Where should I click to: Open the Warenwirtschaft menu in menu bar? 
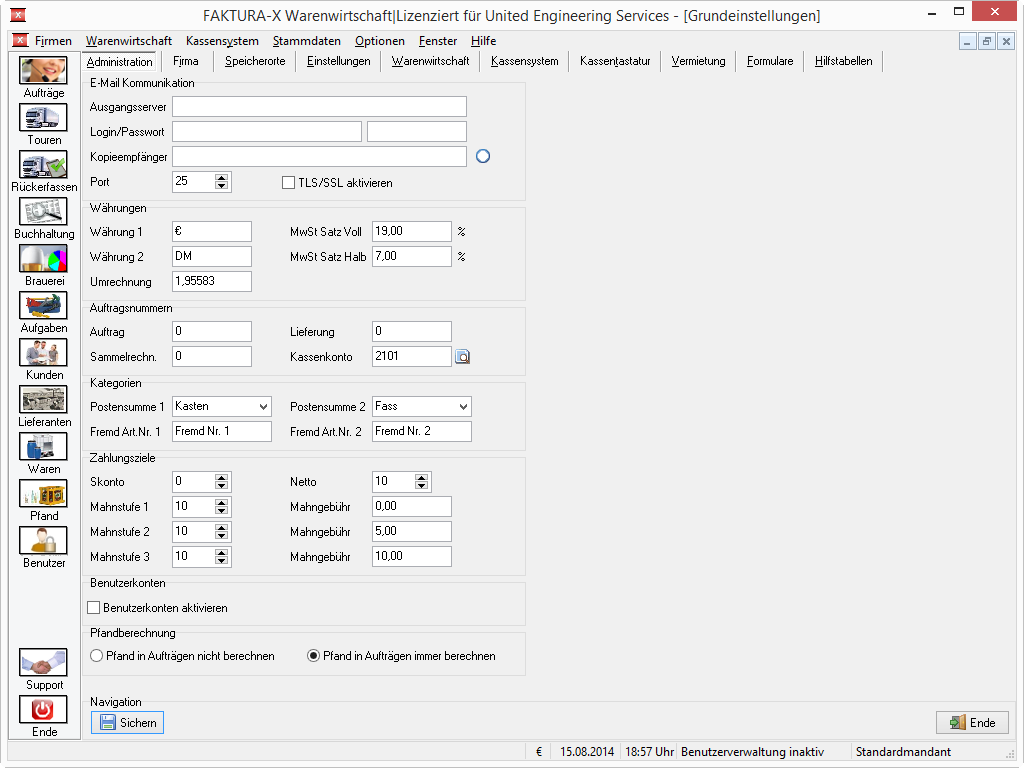click(129, 41)
